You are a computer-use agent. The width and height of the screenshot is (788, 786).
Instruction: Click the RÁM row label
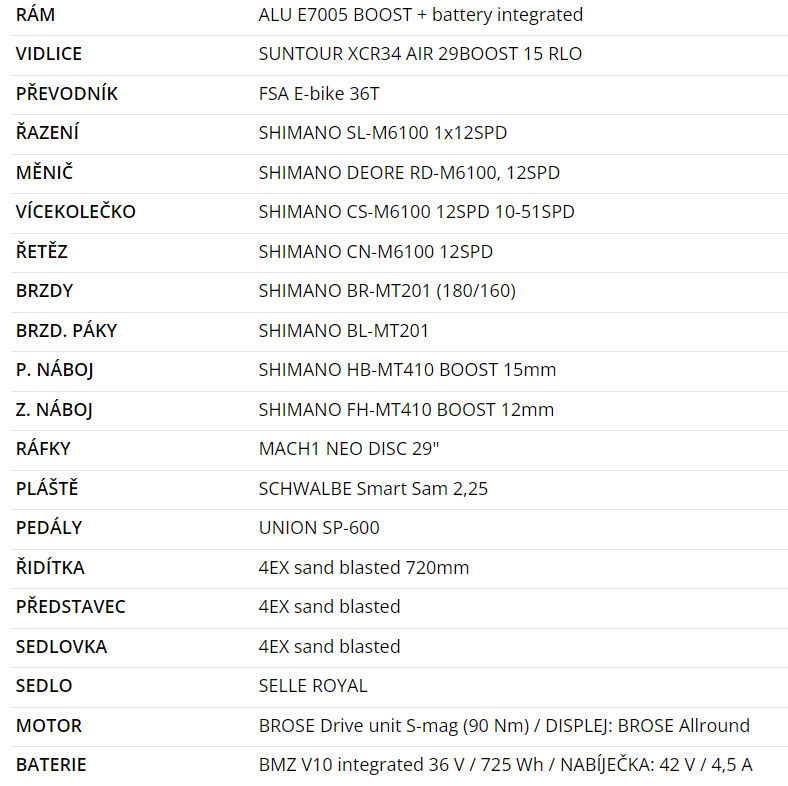35,15
